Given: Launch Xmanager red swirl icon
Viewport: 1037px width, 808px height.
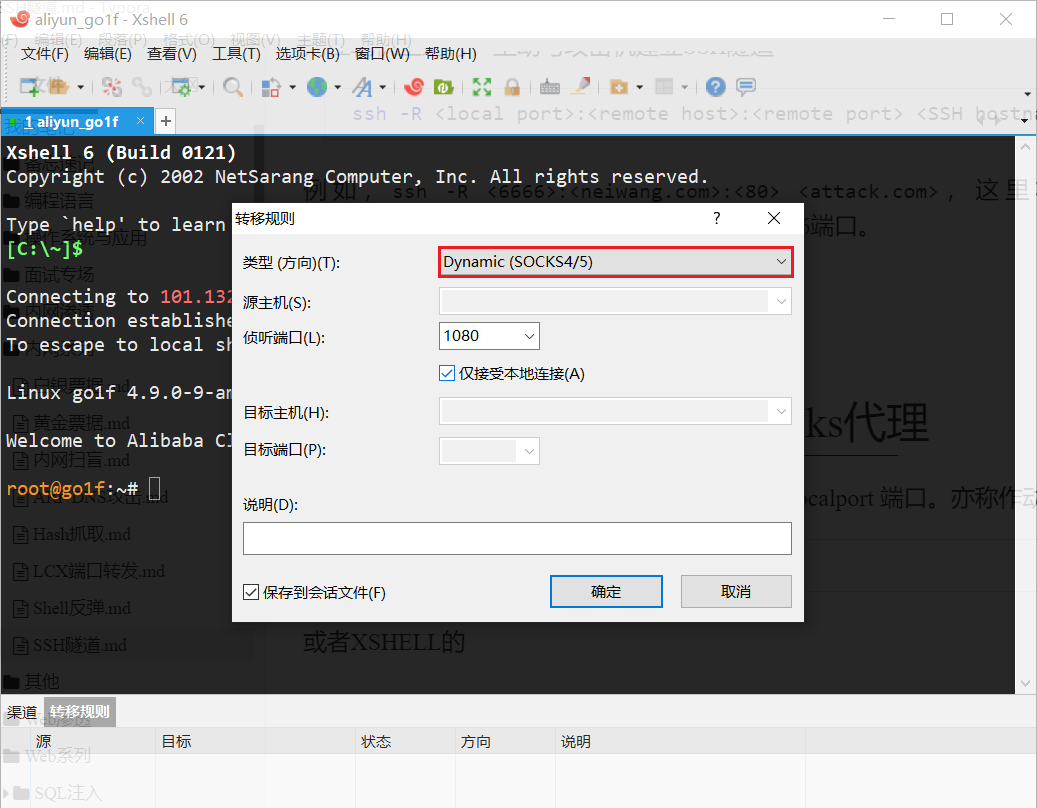Looking at the screenshot, I should [x=414, y=87].
